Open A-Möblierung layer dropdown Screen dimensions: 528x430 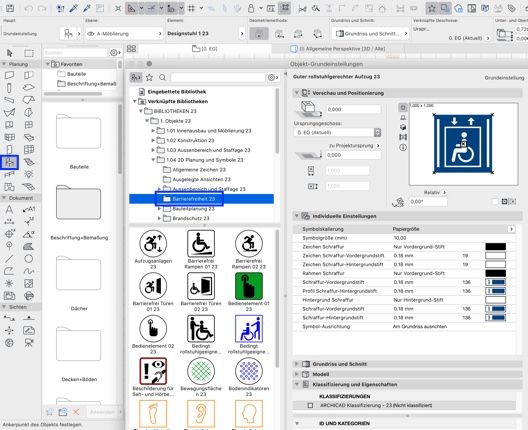[x=125, y=34]
